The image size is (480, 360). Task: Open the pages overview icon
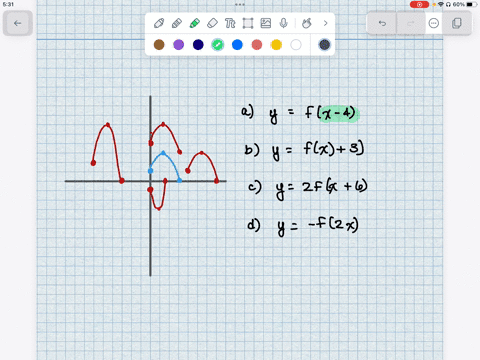(x=457, y=23)
